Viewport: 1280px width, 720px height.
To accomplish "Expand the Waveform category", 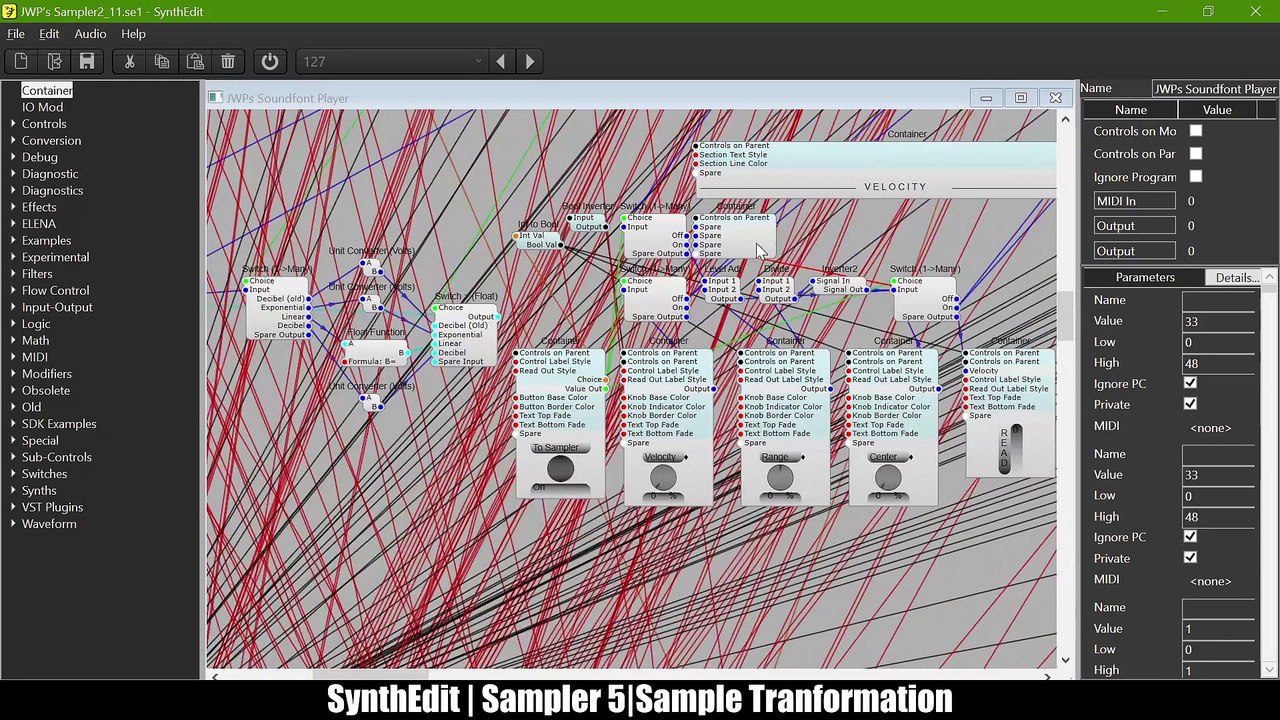I will click(13, 524).
